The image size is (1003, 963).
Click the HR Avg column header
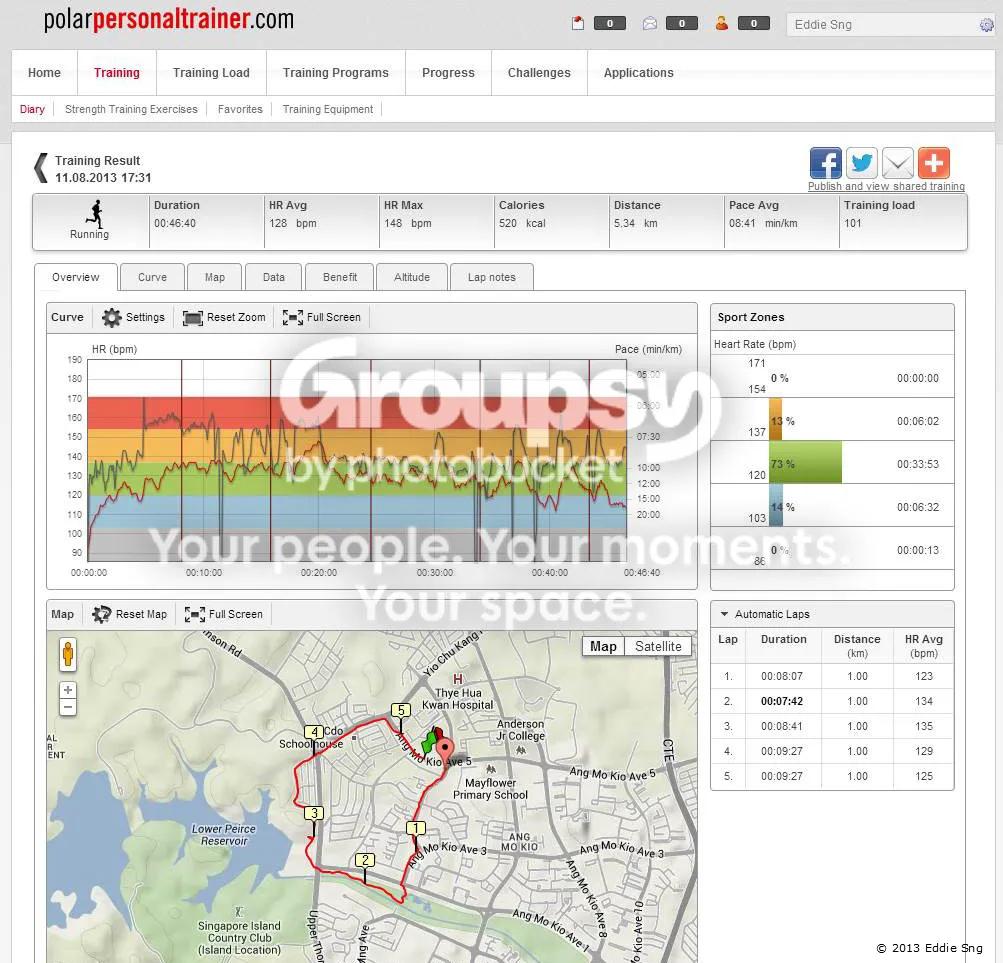click(x=923, y=646)
